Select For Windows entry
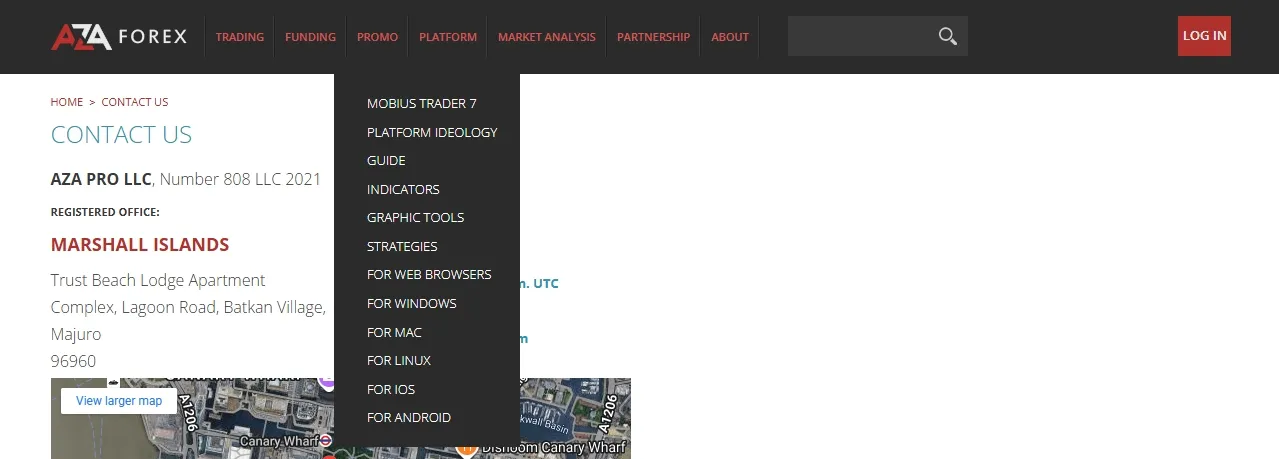 click(x=412, y=303)
